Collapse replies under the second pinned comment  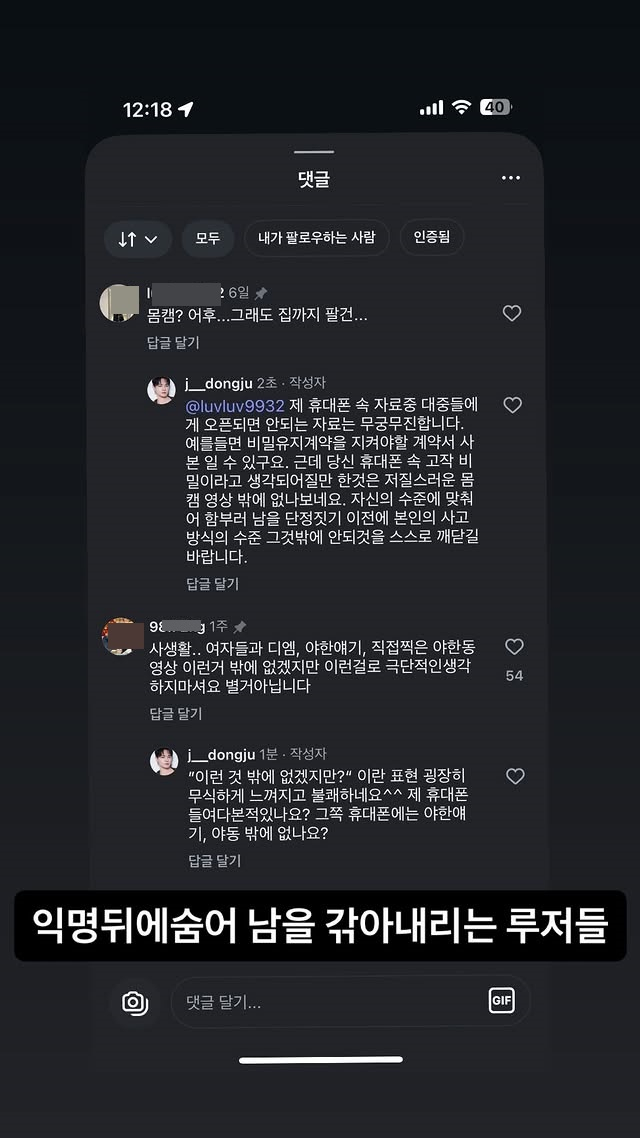click(175, 714)
